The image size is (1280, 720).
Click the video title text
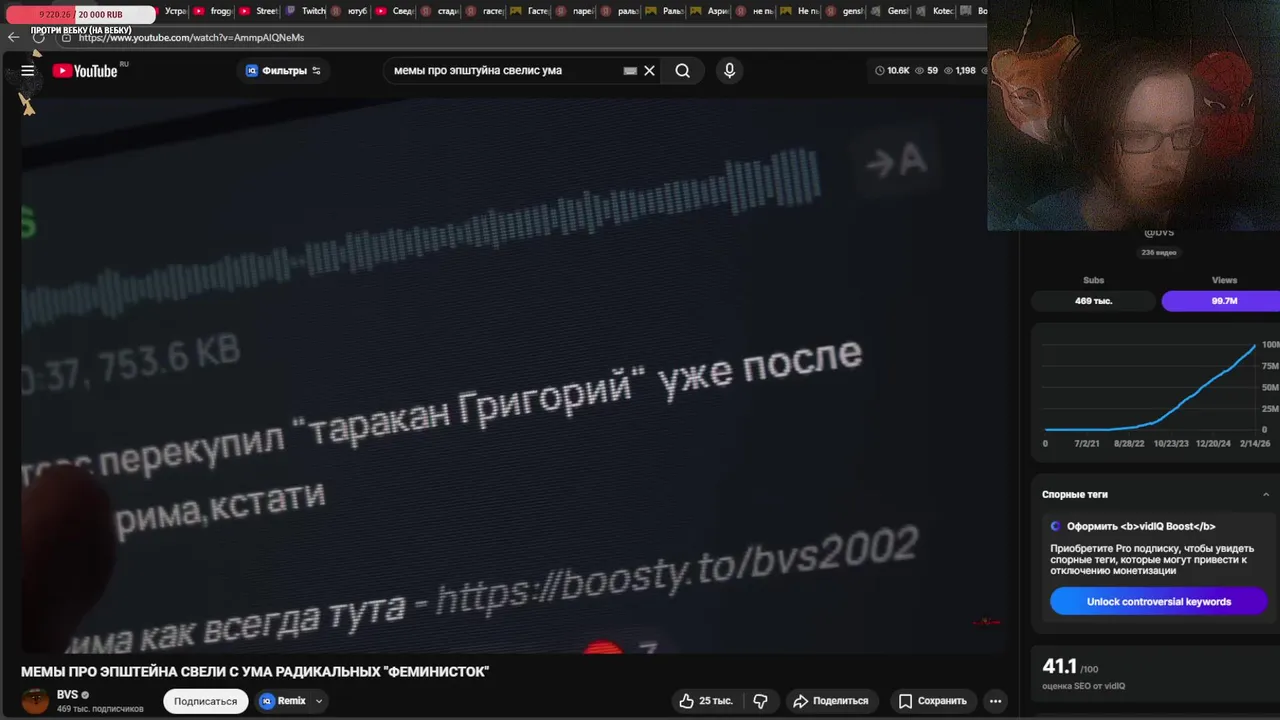click(x=255, y=672)
